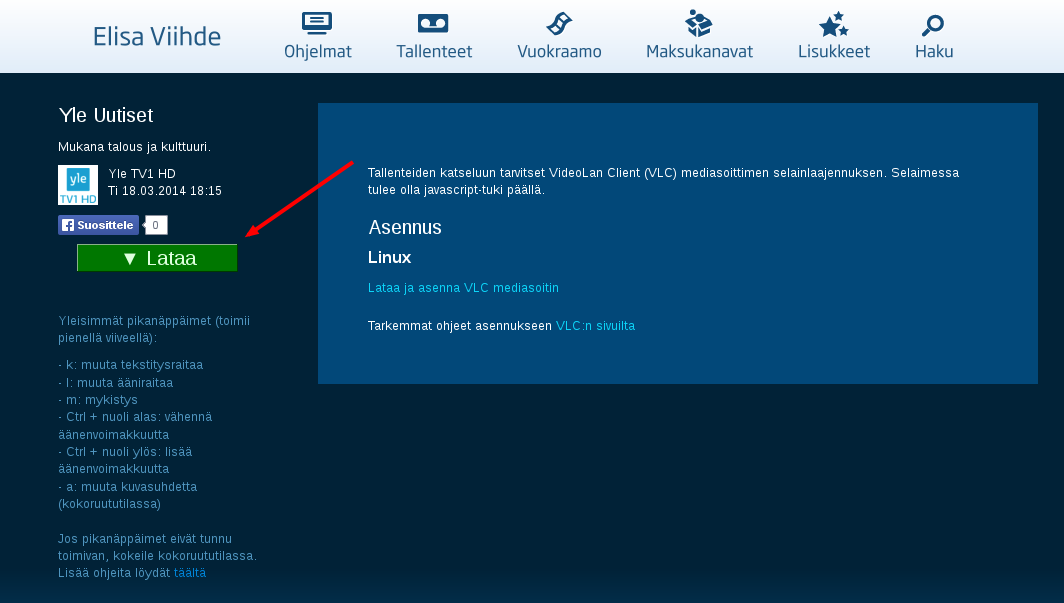
Task: Click the 'täältä' help link
Action: (190, 572)
